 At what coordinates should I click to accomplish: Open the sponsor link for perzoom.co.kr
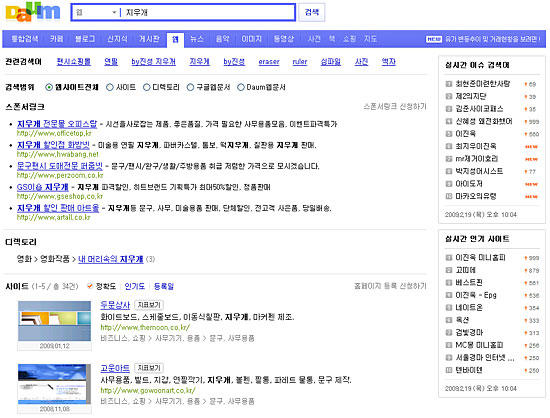tap(60, 166)
